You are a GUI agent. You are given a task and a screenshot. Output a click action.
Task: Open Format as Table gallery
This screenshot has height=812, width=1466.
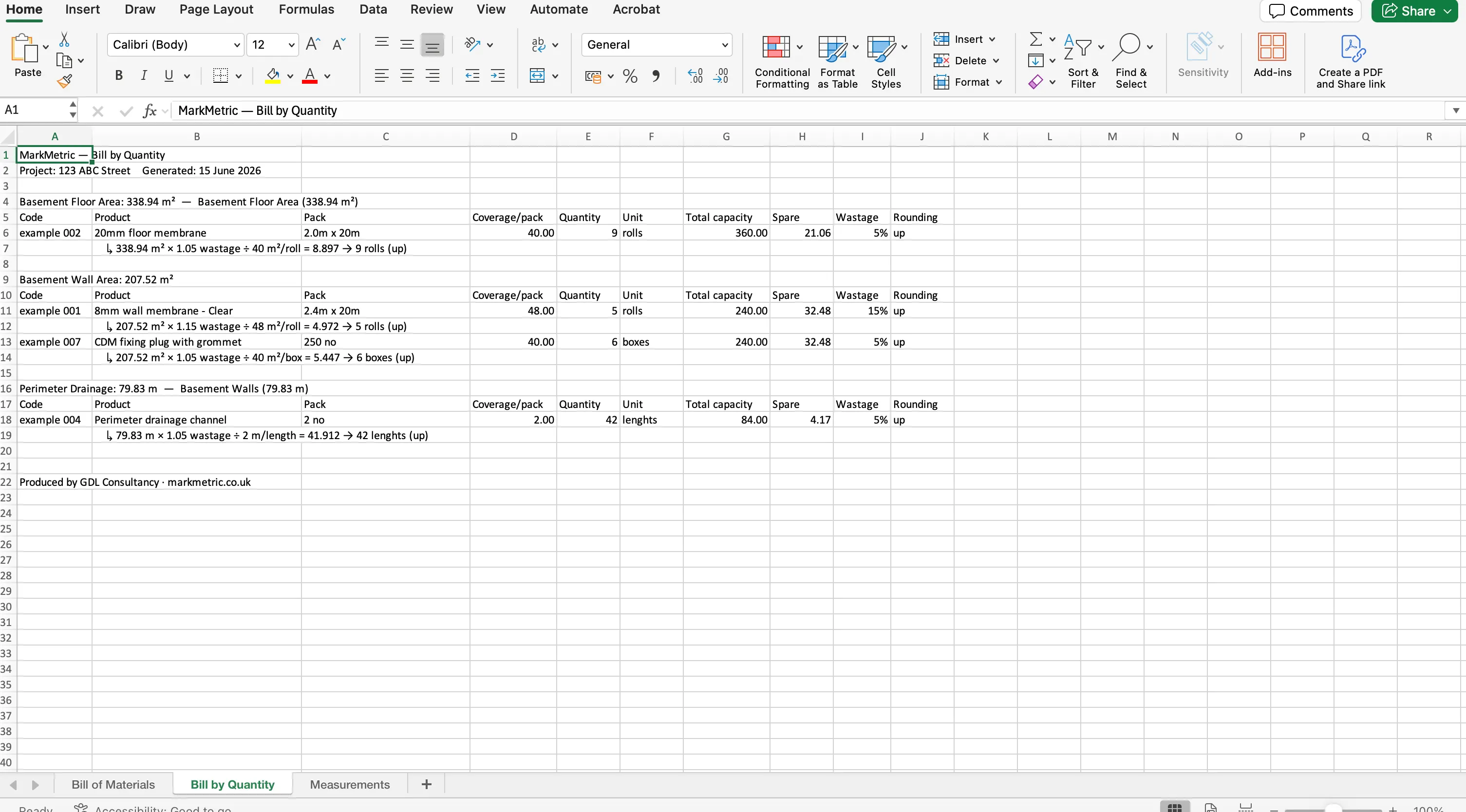(x=837, y=61)
